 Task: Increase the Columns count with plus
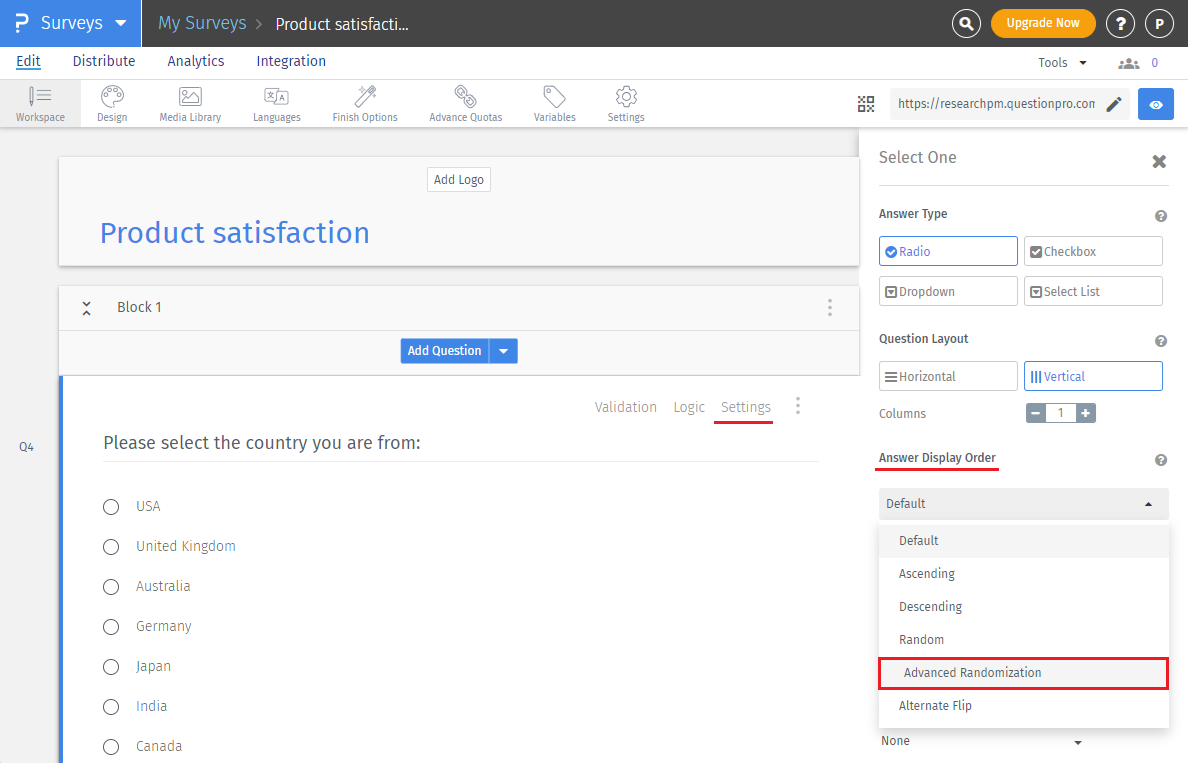point(1086,413)
